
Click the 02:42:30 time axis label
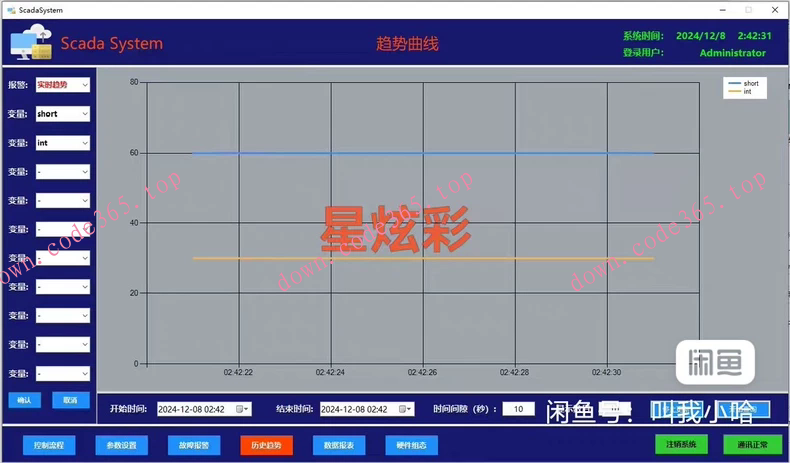(607, 372)
